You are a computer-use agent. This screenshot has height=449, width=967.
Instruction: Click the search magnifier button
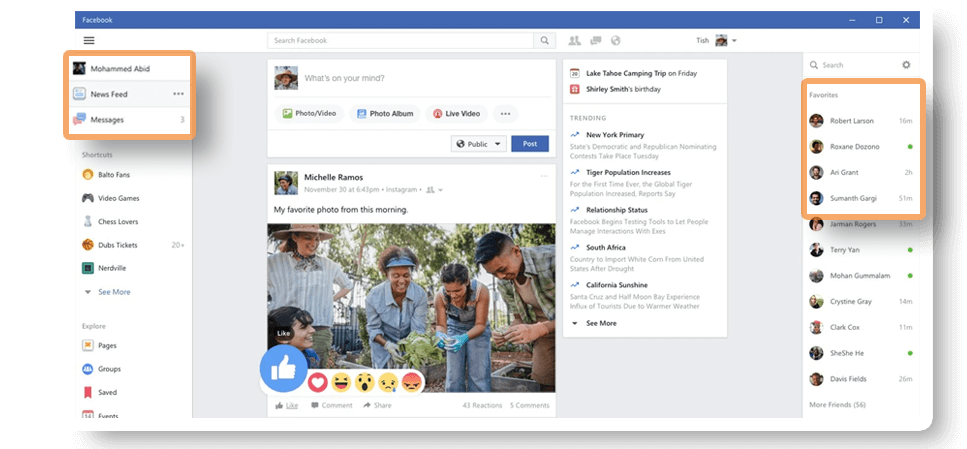pyautogui.click(x=545, y=41)
